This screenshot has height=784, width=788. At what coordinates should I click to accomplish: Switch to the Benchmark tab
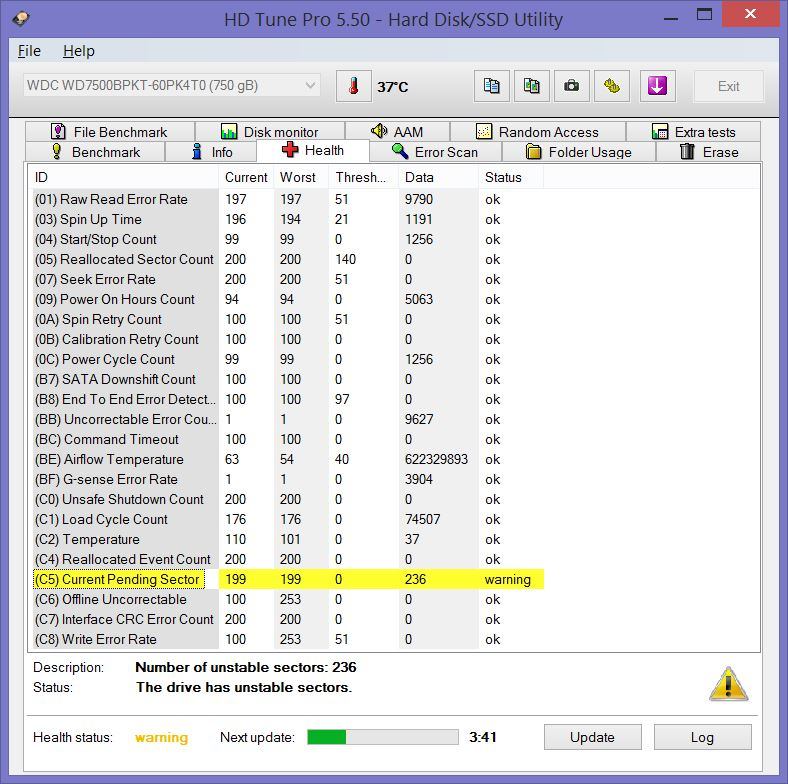[95, 152]
